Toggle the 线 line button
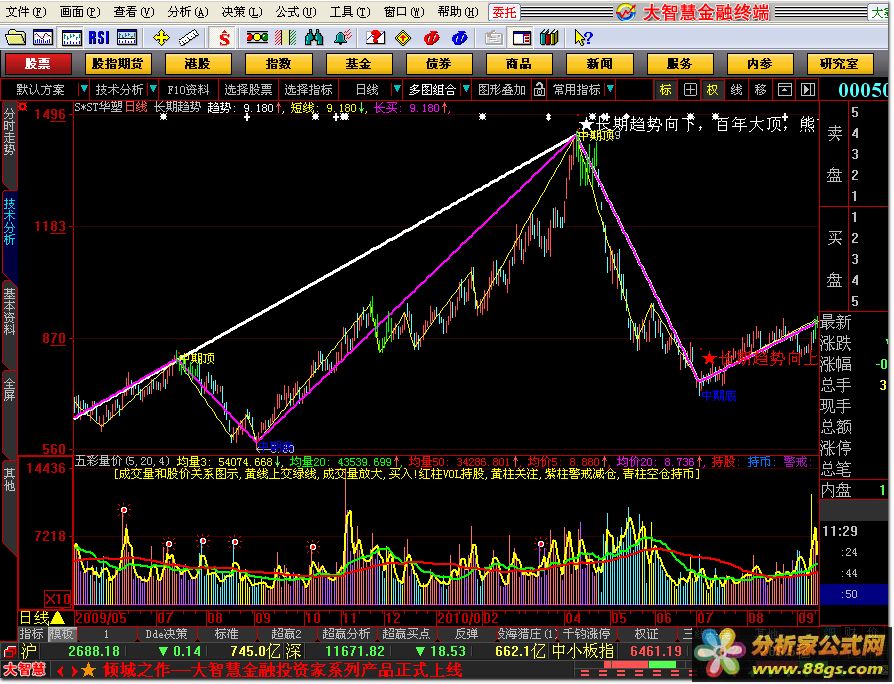This screenshot has height=684, width=894. (x=737, y=89)
